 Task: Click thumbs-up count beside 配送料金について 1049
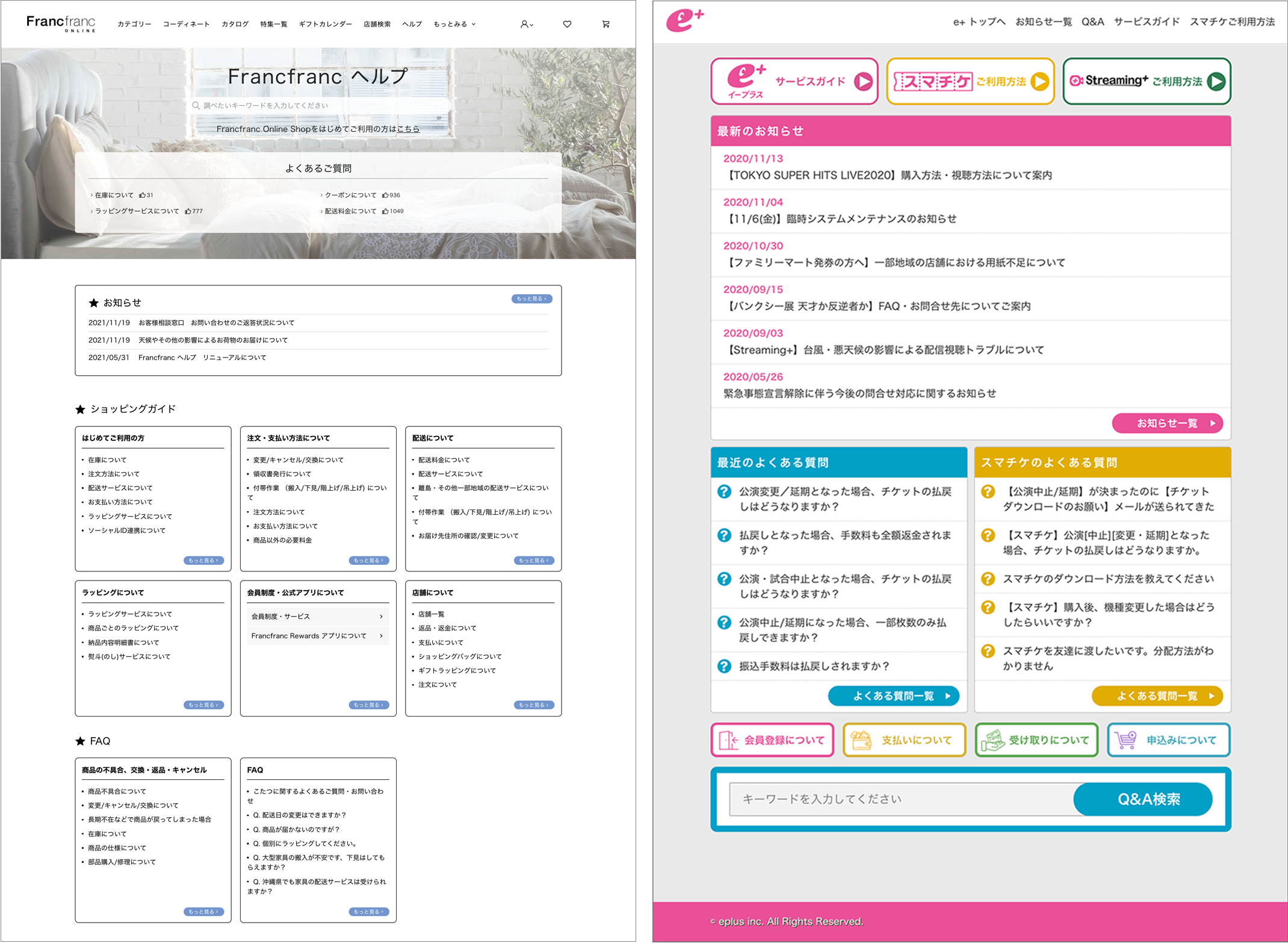pos(392,211)
